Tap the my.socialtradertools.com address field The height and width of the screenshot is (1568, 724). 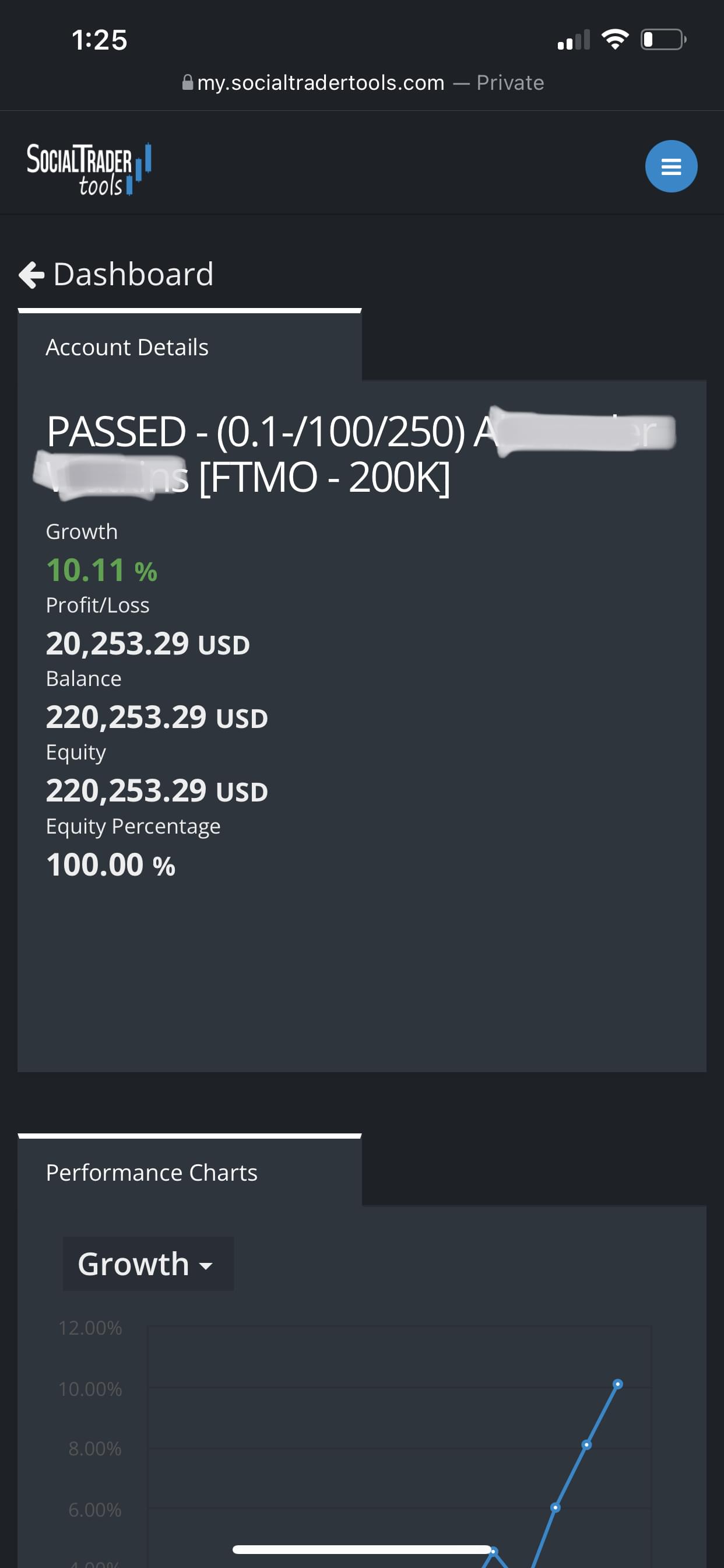tap(321, 83)
